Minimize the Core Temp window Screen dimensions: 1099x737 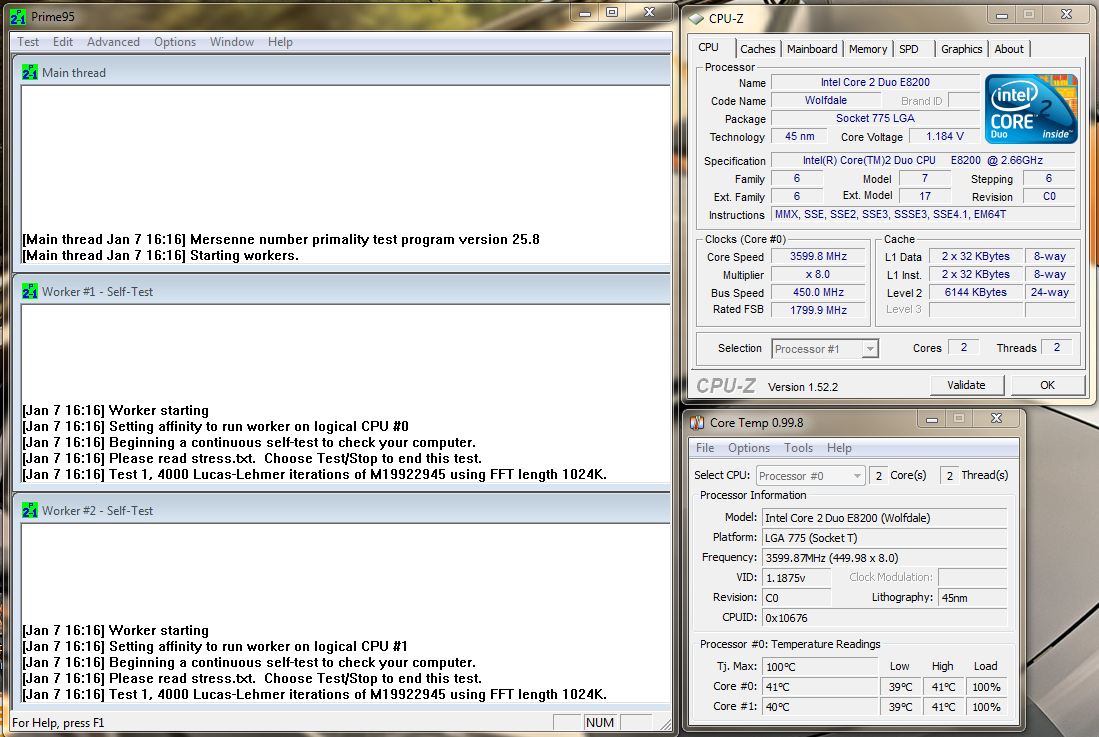pos(931,420)
